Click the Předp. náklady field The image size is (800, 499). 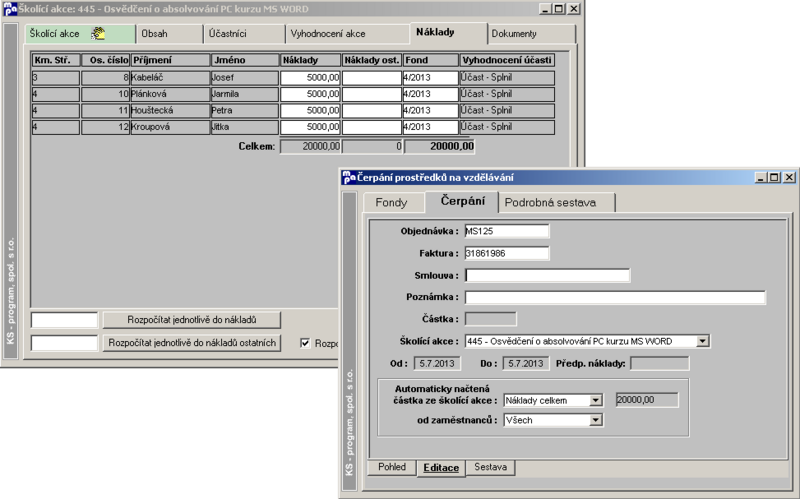pos(659,364)
